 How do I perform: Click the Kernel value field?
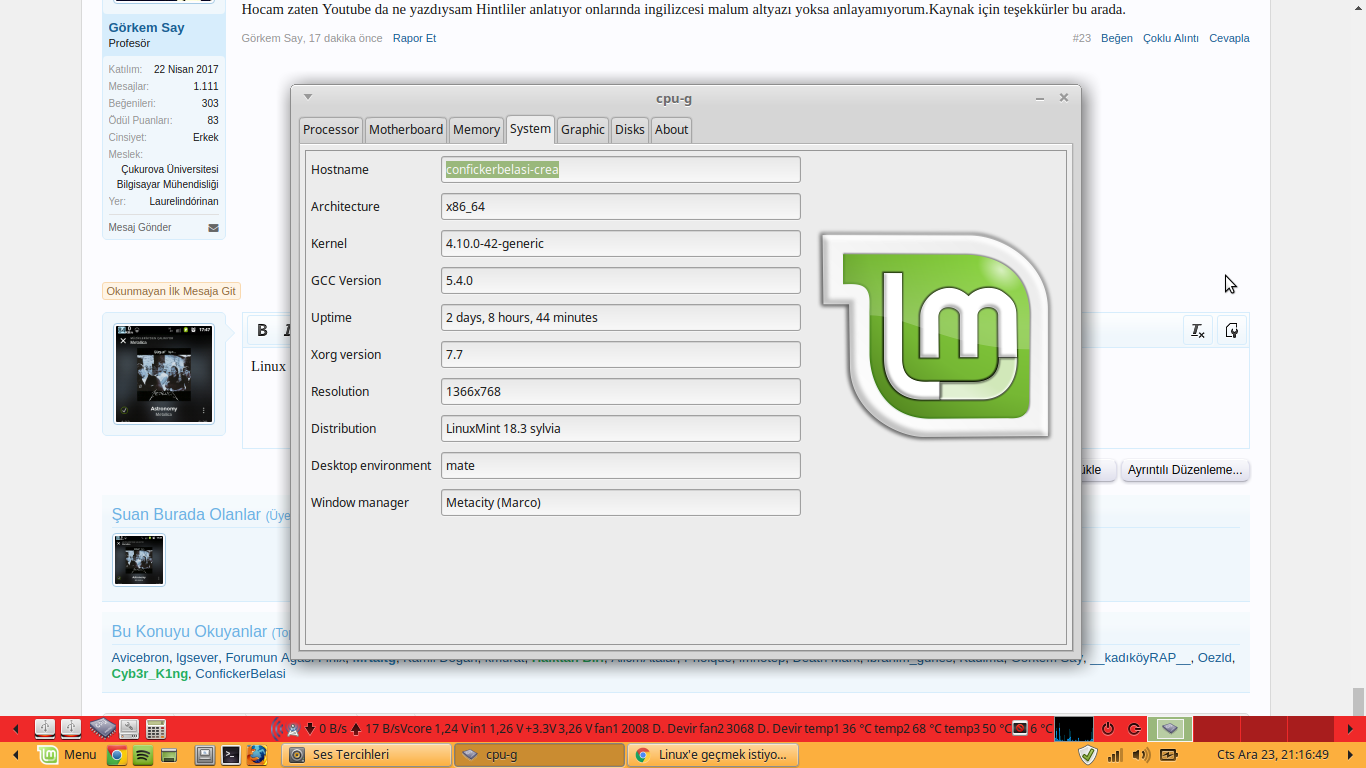point(621,243)
